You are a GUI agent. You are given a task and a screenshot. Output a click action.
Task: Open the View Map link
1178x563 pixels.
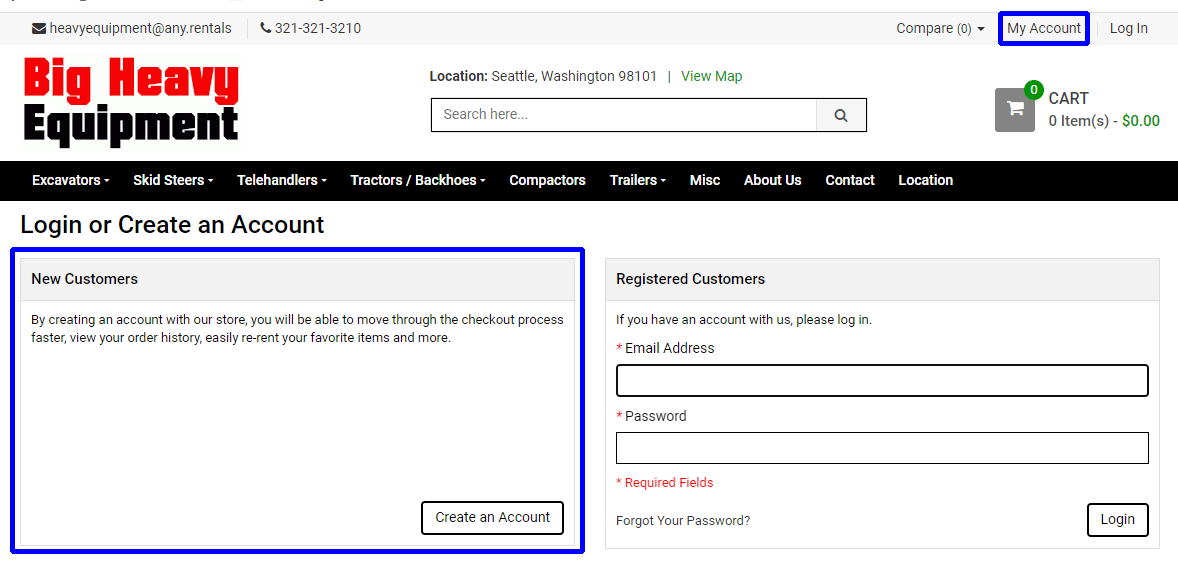[711, 76]
